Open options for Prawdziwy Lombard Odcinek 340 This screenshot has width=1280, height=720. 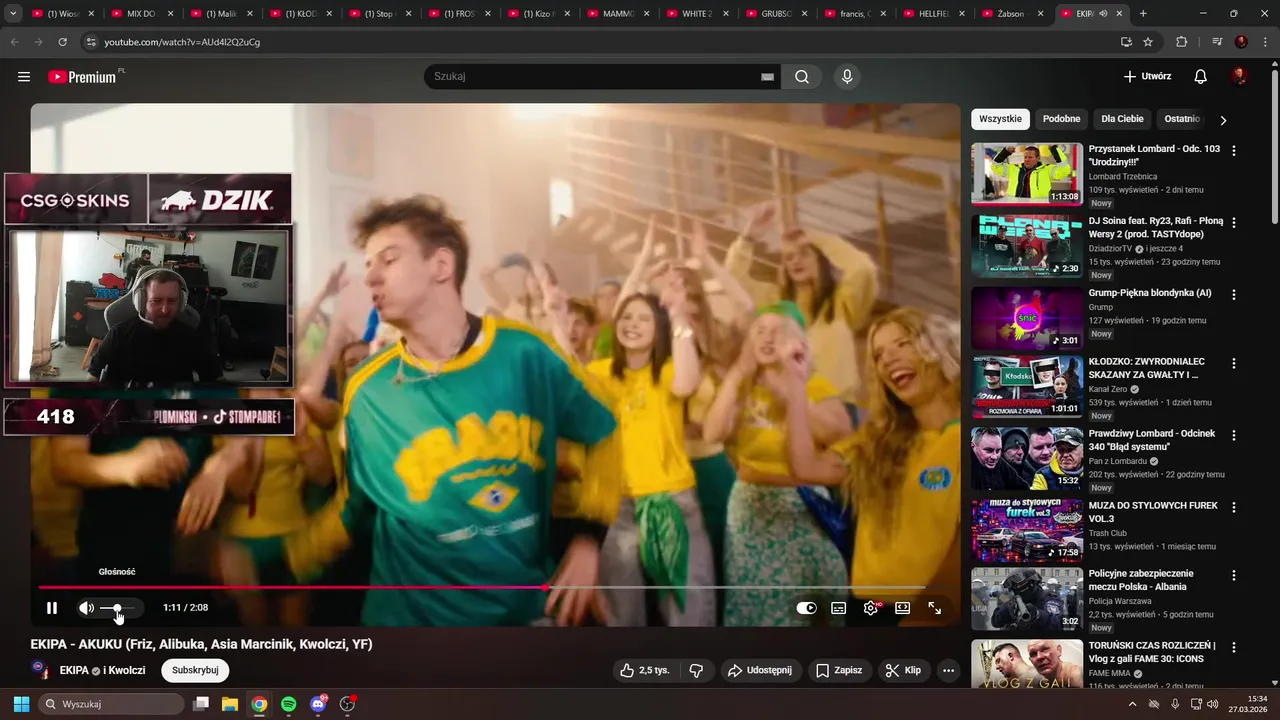(x=1234, y=436)
